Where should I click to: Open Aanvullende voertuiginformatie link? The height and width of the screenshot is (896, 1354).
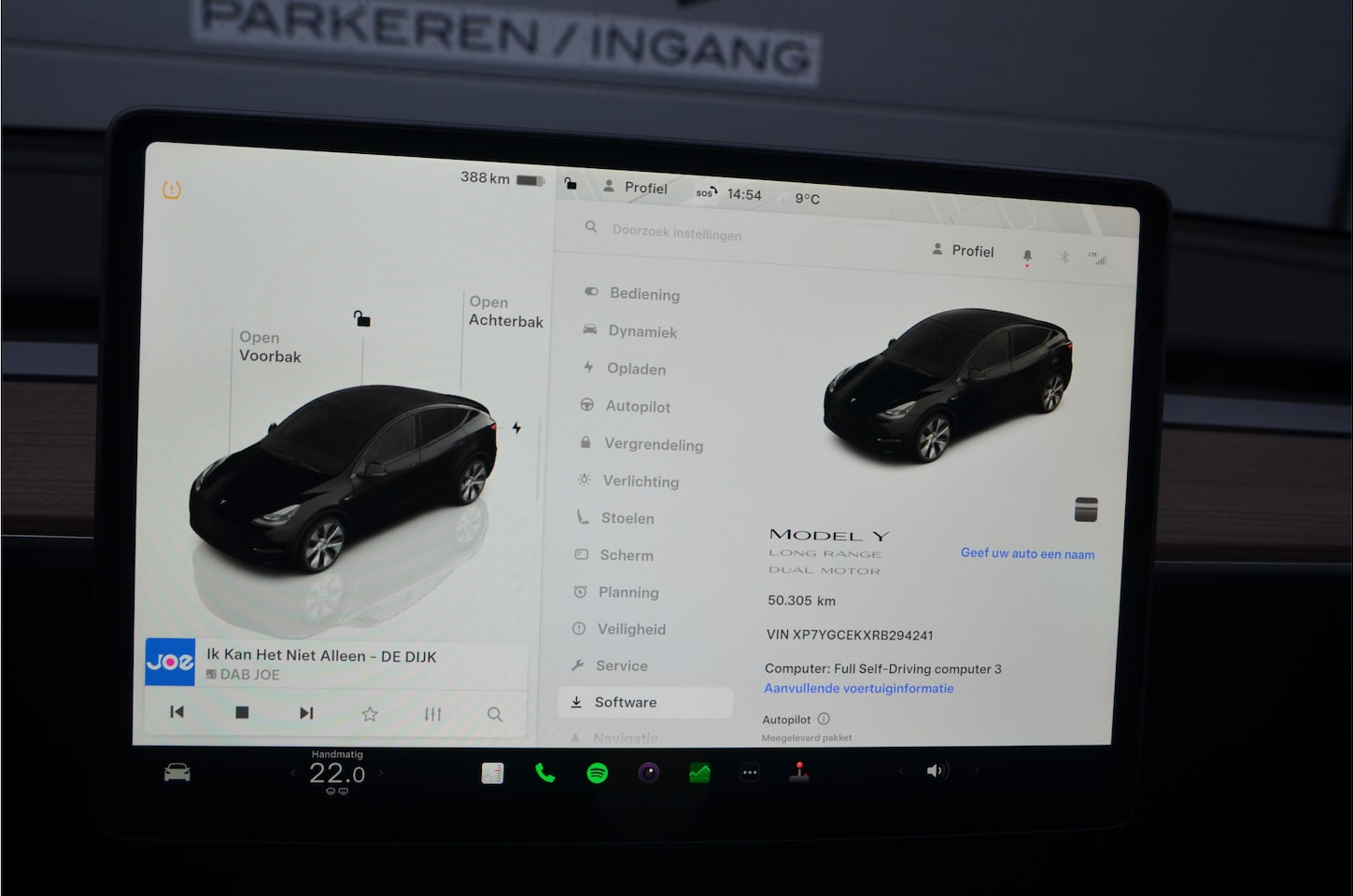point(858,689)
